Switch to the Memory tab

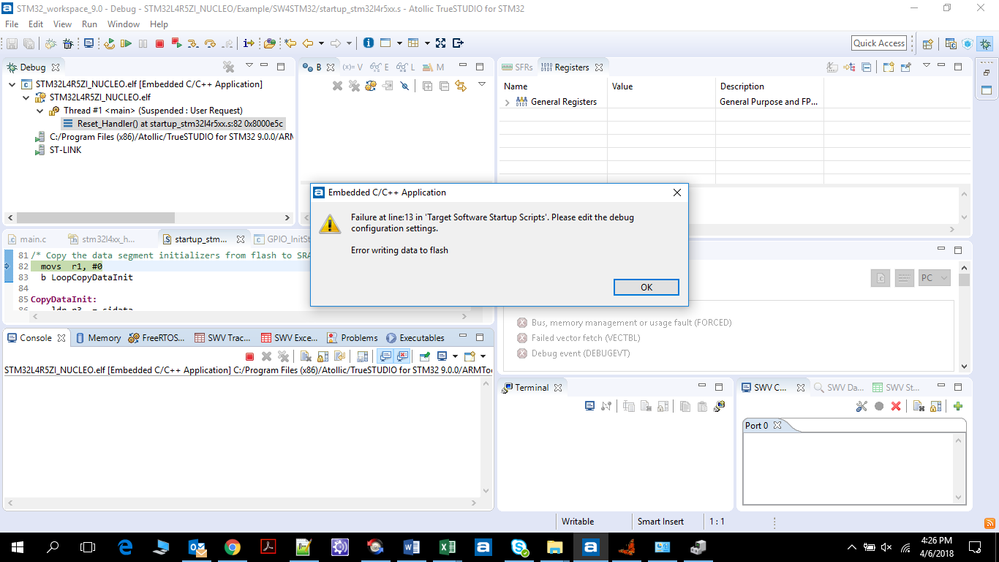[x=98, y=338]
